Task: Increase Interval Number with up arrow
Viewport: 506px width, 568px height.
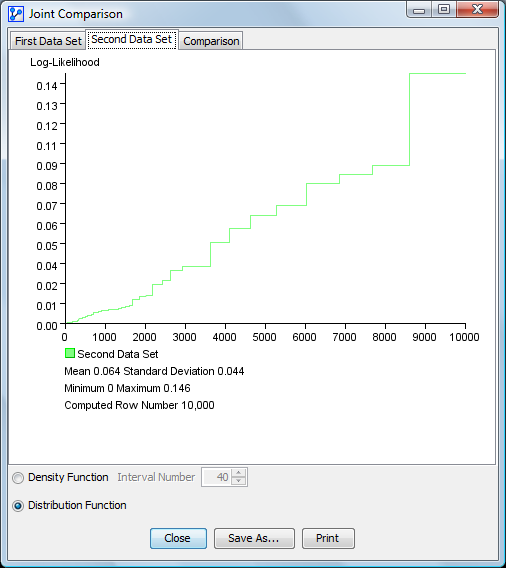Action: click(x=238, y=473)
